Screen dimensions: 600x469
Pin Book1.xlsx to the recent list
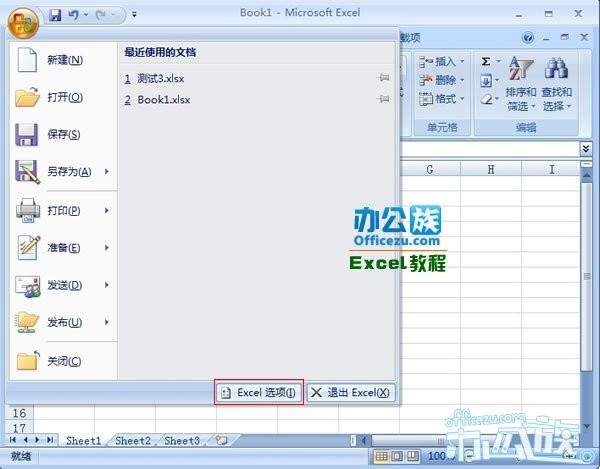click(383, 99)
